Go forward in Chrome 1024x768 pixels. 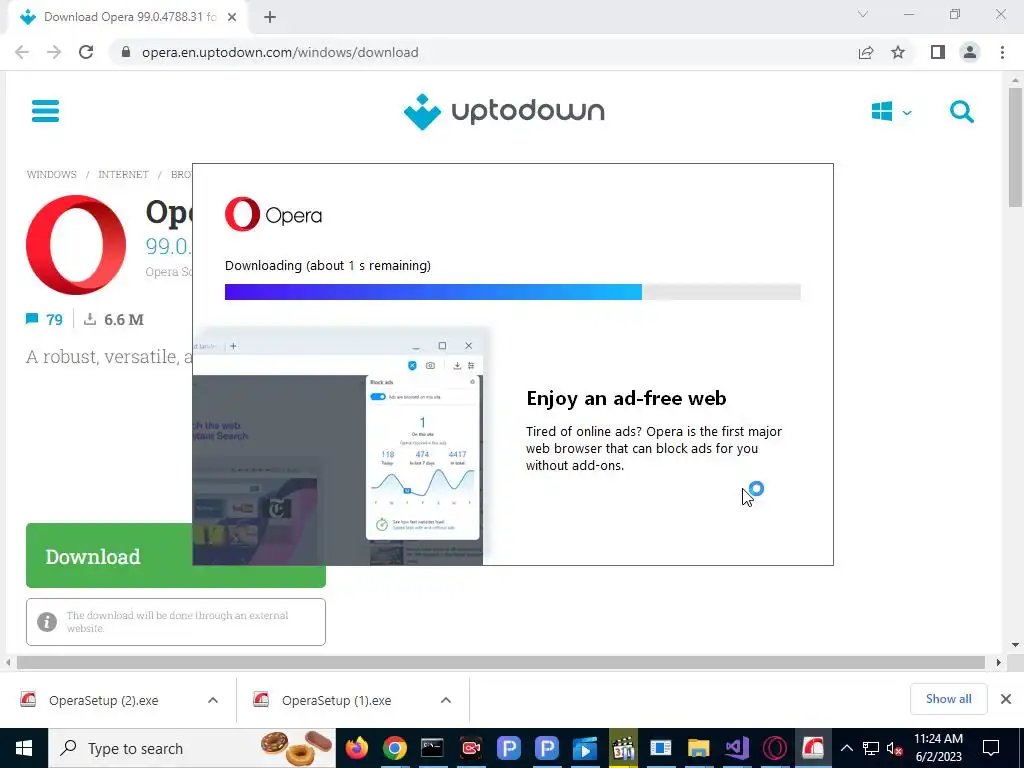[x=54, y=52]
